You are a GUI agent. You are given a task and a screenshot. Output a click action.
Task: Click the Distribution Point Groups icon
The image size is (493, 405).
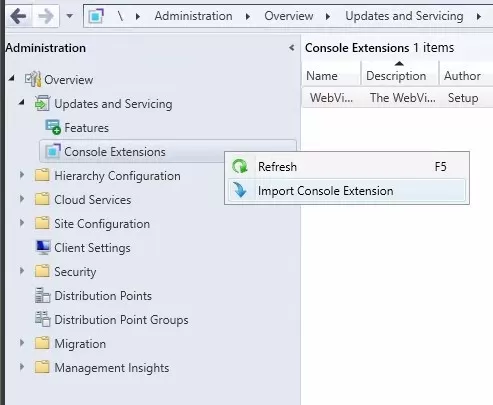[43, 319]
